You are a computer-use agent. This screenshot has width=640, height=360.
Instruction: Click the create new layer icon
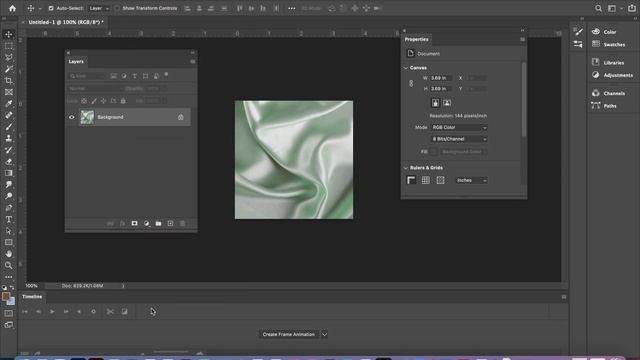pyautogui.click(x=170, y=224)
